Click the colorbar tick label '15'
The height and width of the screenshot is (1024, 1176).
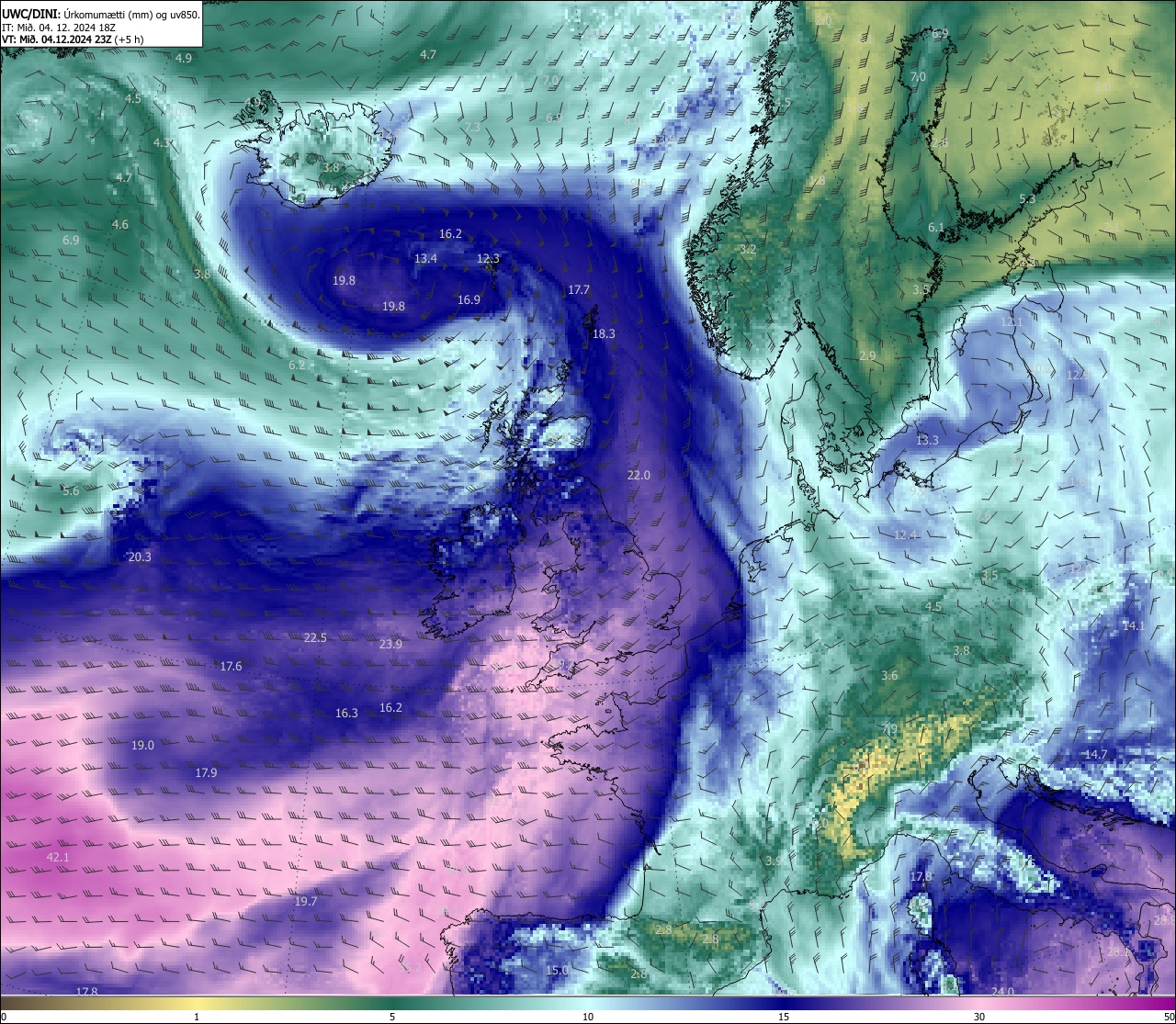pos(784,1017)
